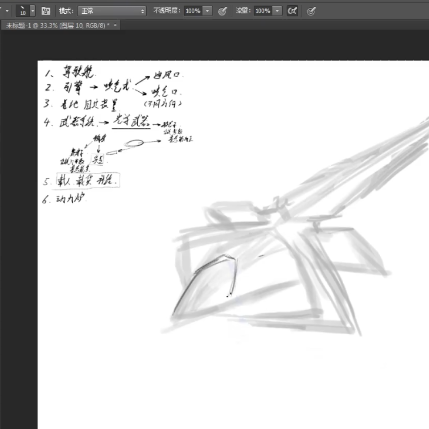Click the 不透明度 opacity value field

tap(193, 11)
